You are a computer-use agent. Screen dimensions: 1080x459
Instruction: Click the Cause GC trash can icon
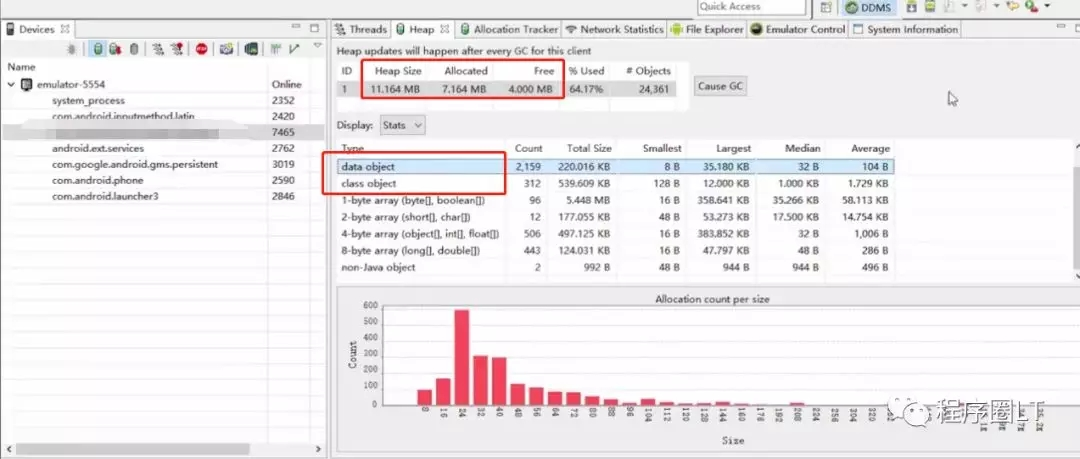[134, 49]
